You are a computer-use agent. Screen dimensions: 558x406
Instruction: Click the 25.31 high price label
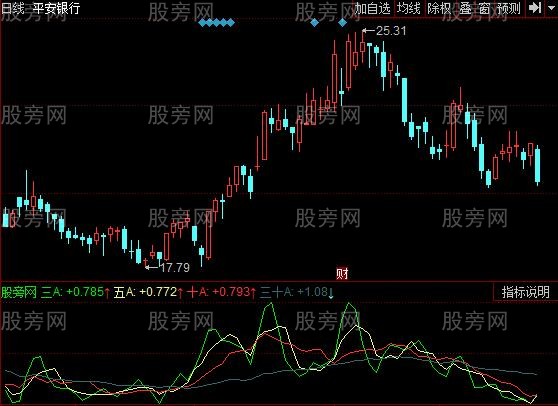pos(391,31)
